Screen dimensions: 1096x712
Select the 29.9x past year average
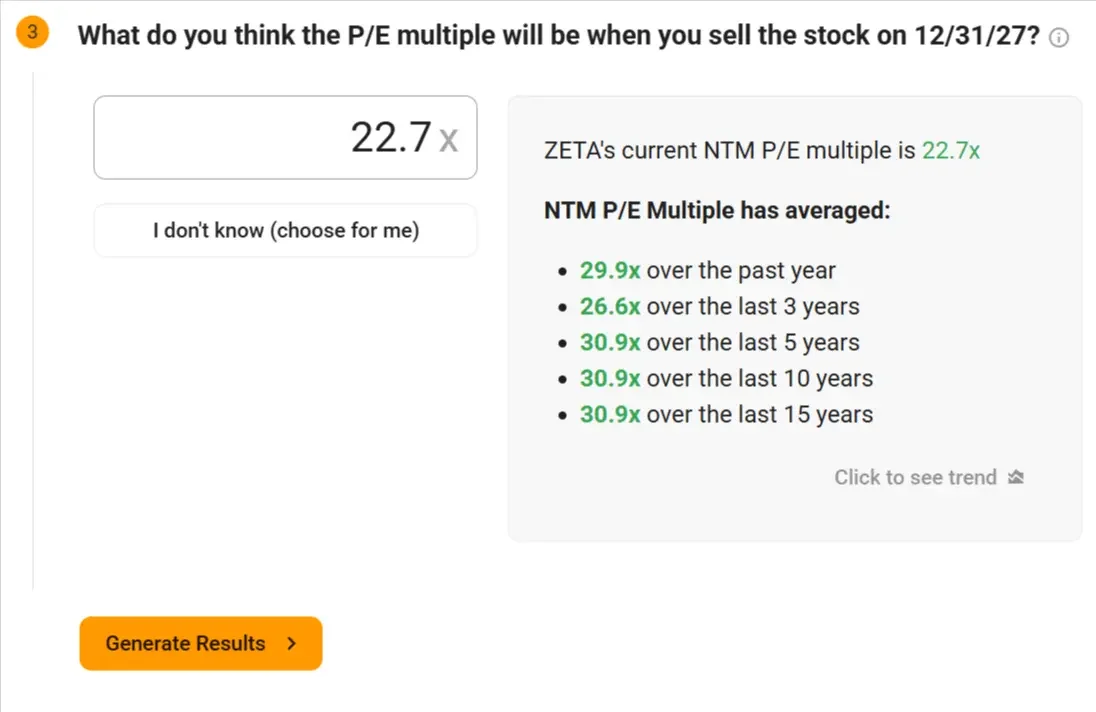tap(610, 270)
